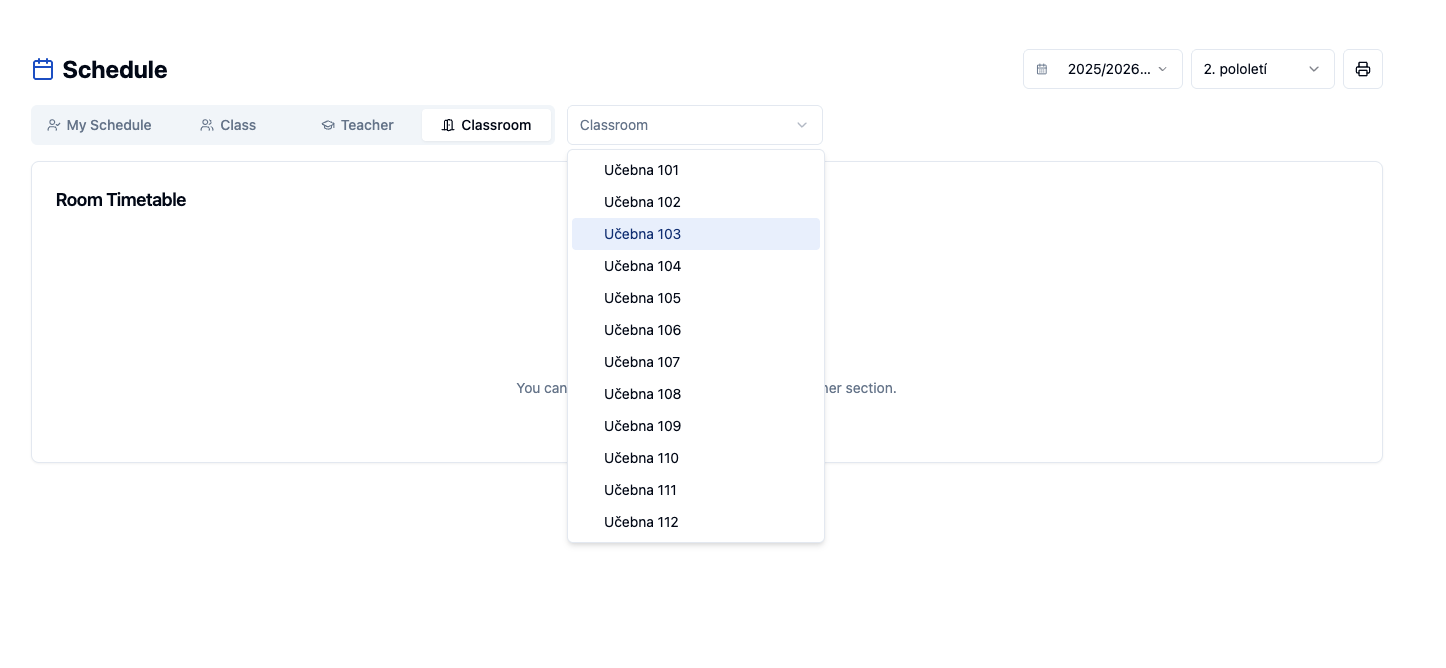Image resolution: width=1446 pixels, height=668 pixels.
Task: Open the 2025/2026 school year dropdown
Action: (1102, 69)
